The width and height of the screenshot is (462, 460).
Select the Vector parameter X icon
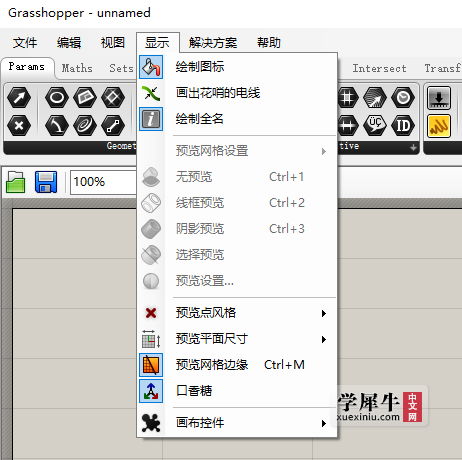pos(19,126)
